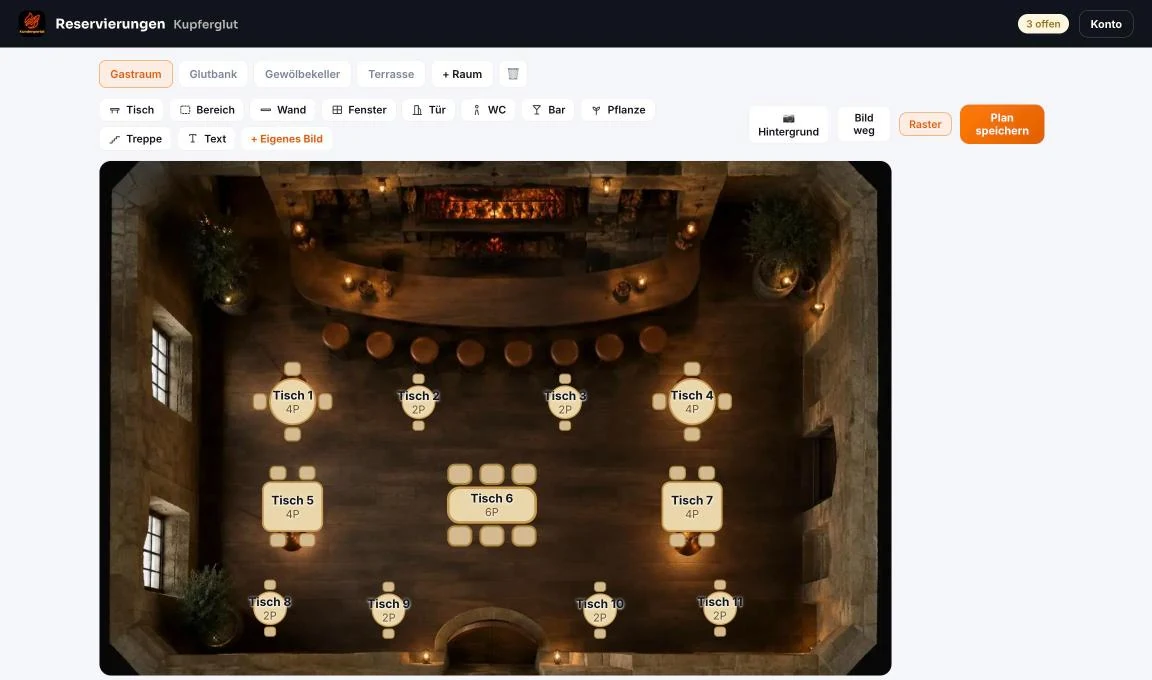Add a Tisch element
Viewport: 1152px width, 680px height.
pos(132,109)
